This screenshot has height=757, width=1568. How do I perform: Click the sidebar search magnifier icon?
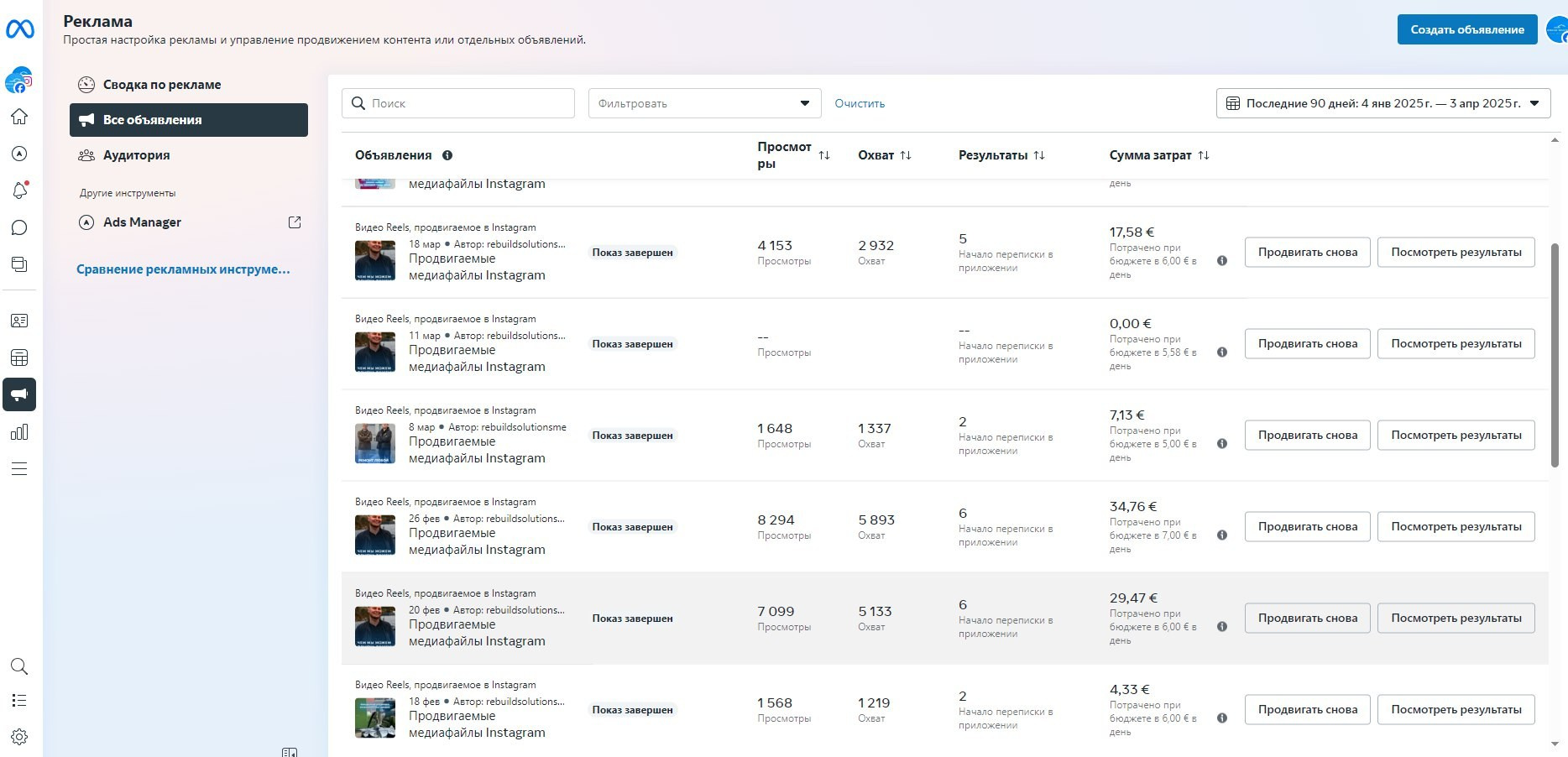pyautogui.click(x=19, y=666)
